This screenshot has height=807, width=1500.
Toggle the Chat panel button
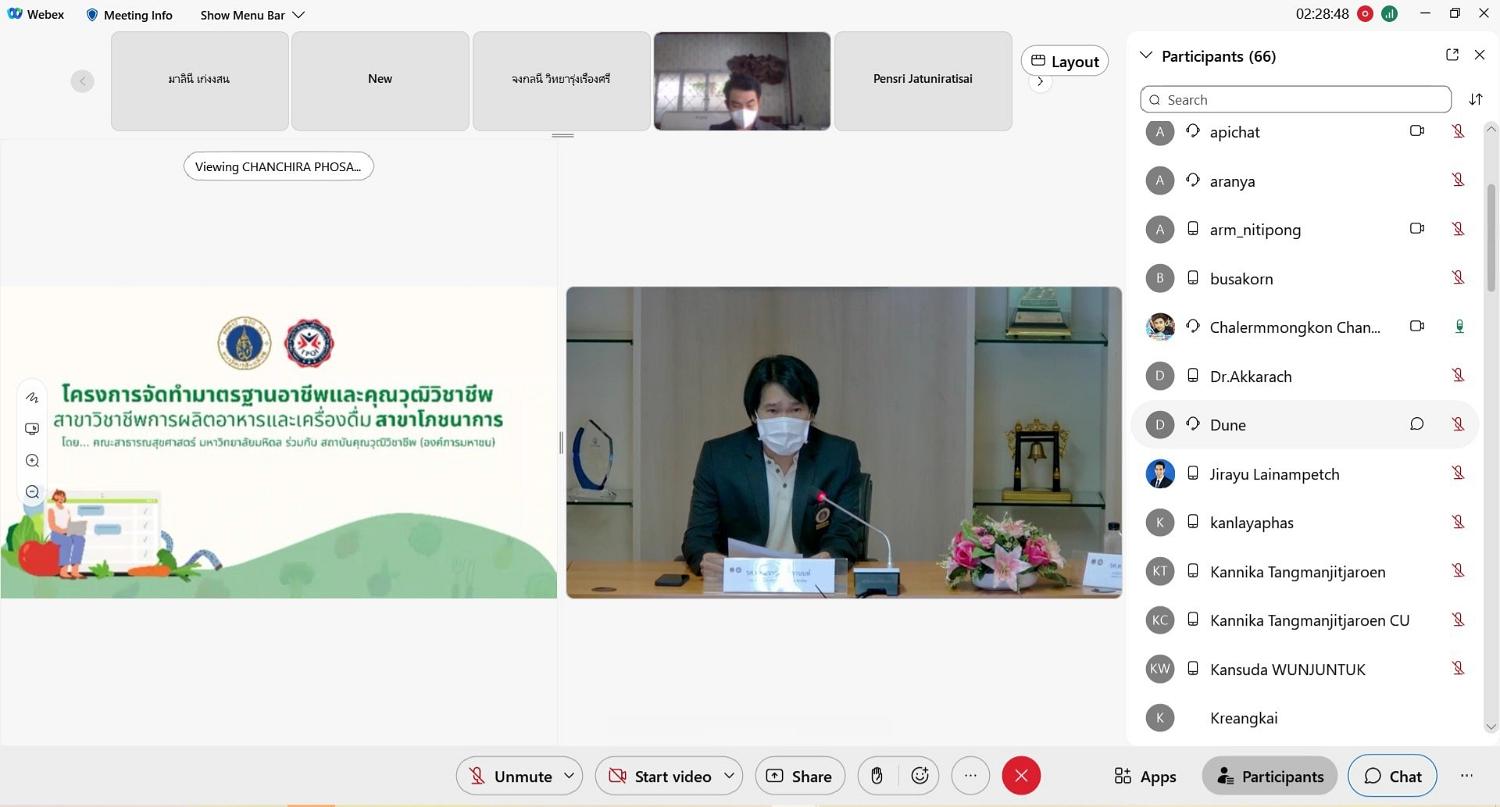click(1392, 776)
